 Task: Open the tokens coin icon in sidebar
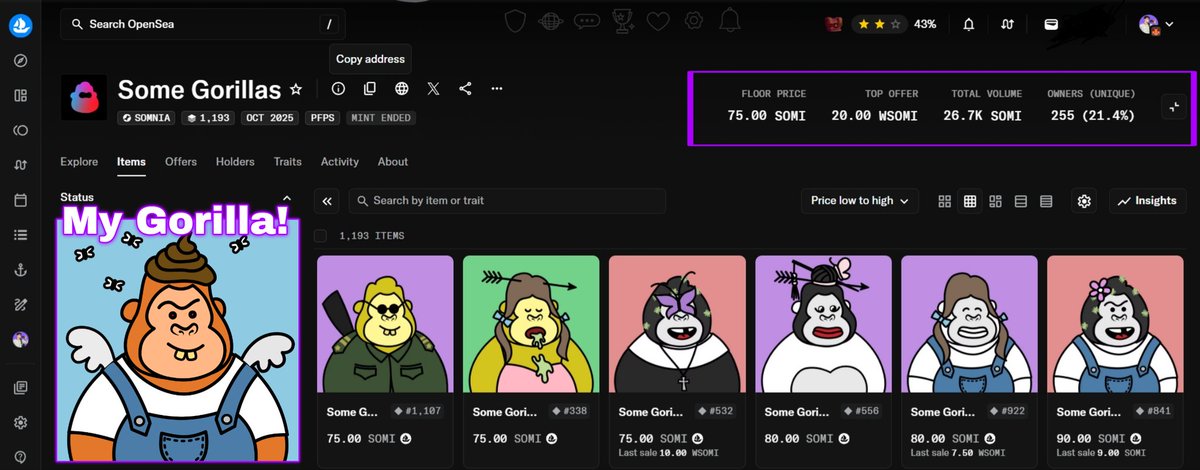pyautogui.click(x=20, y=130)
